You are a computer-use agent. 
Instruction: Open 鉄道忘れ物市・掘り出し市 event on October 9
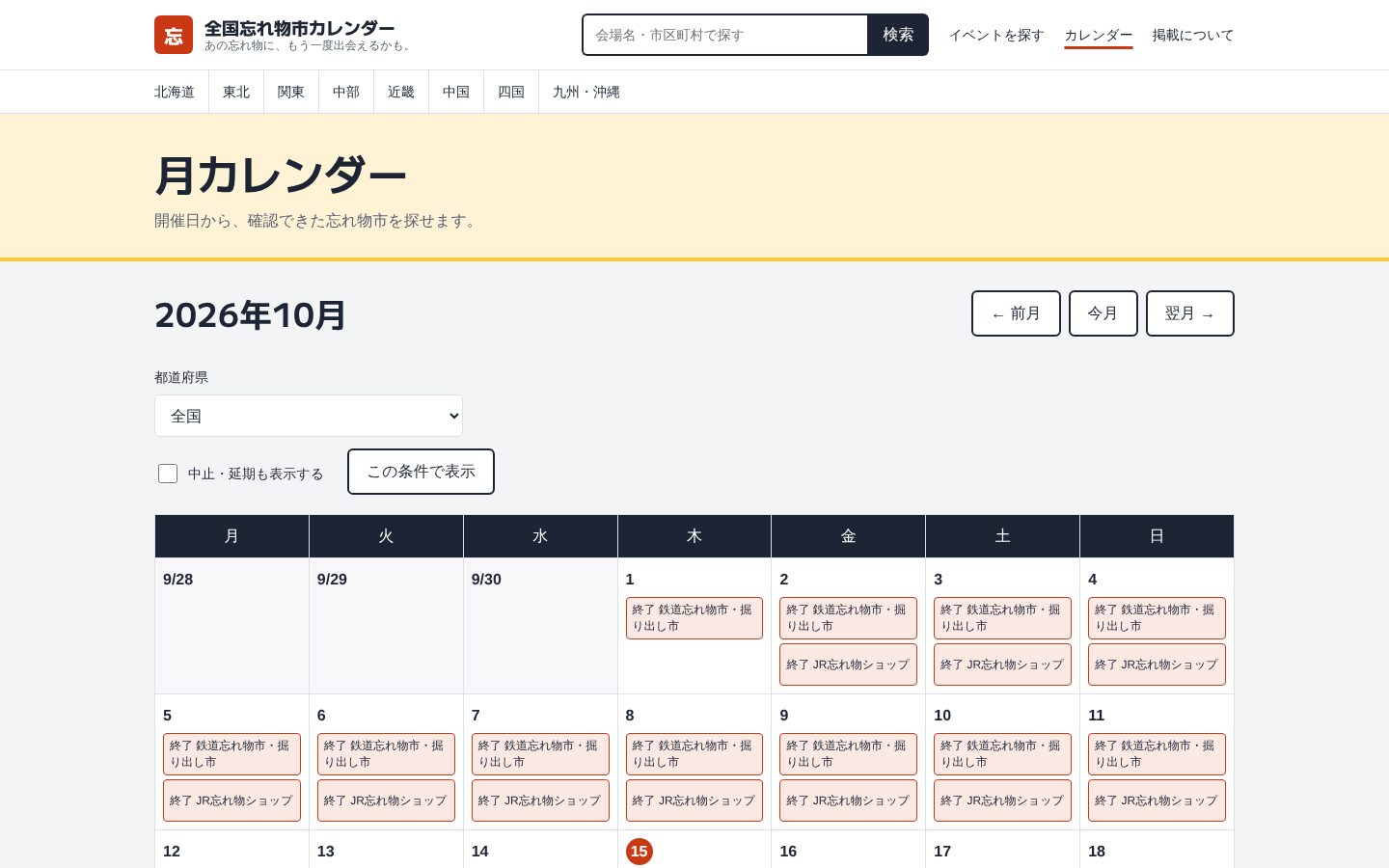[x=848, y=754]
